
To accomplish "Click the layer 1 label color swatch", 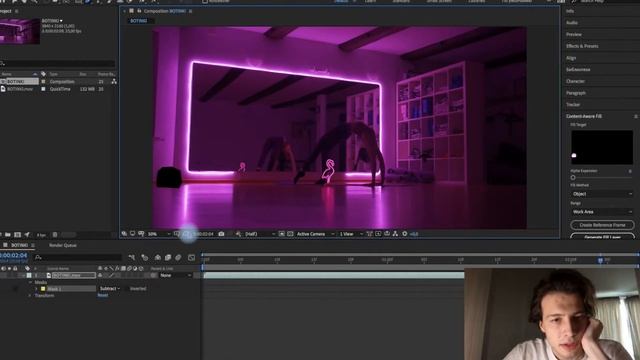I will click(x=29, y=276).
